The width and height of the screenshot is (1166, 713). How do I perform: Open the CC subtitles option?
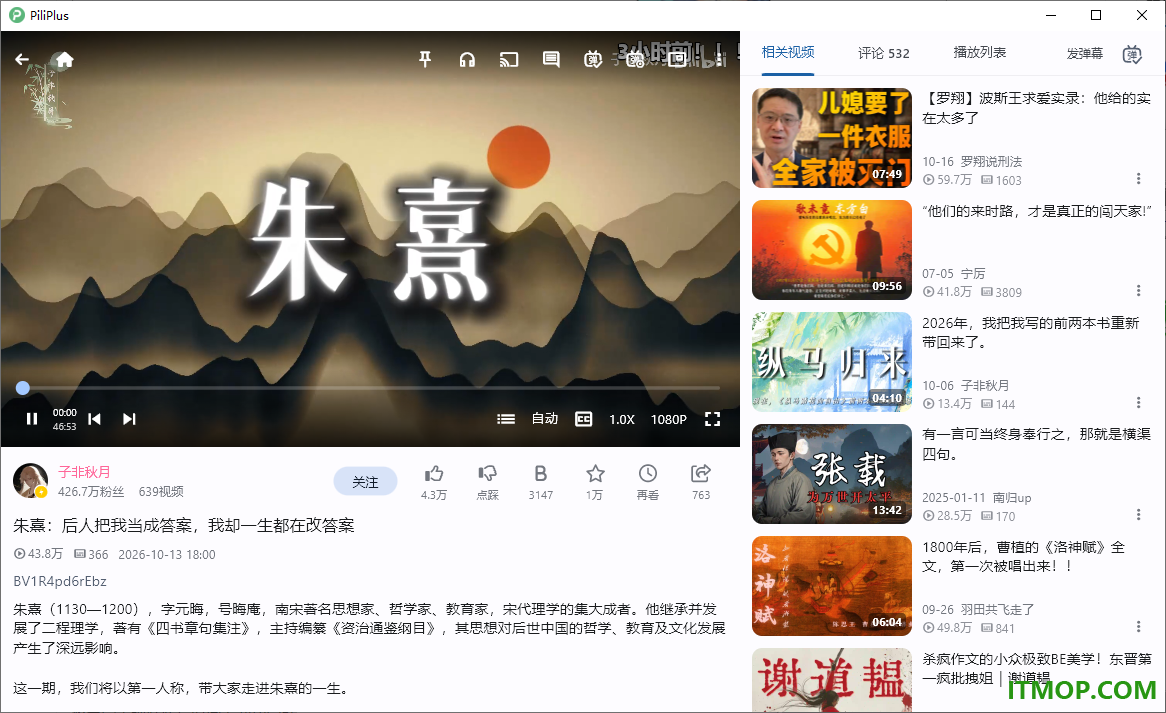pos(584,419)
